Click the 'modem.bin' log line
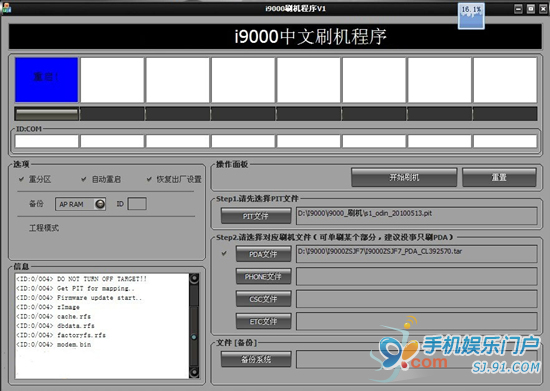The width and height of the screenshot is (550, 391). click(x=54, y=344)
